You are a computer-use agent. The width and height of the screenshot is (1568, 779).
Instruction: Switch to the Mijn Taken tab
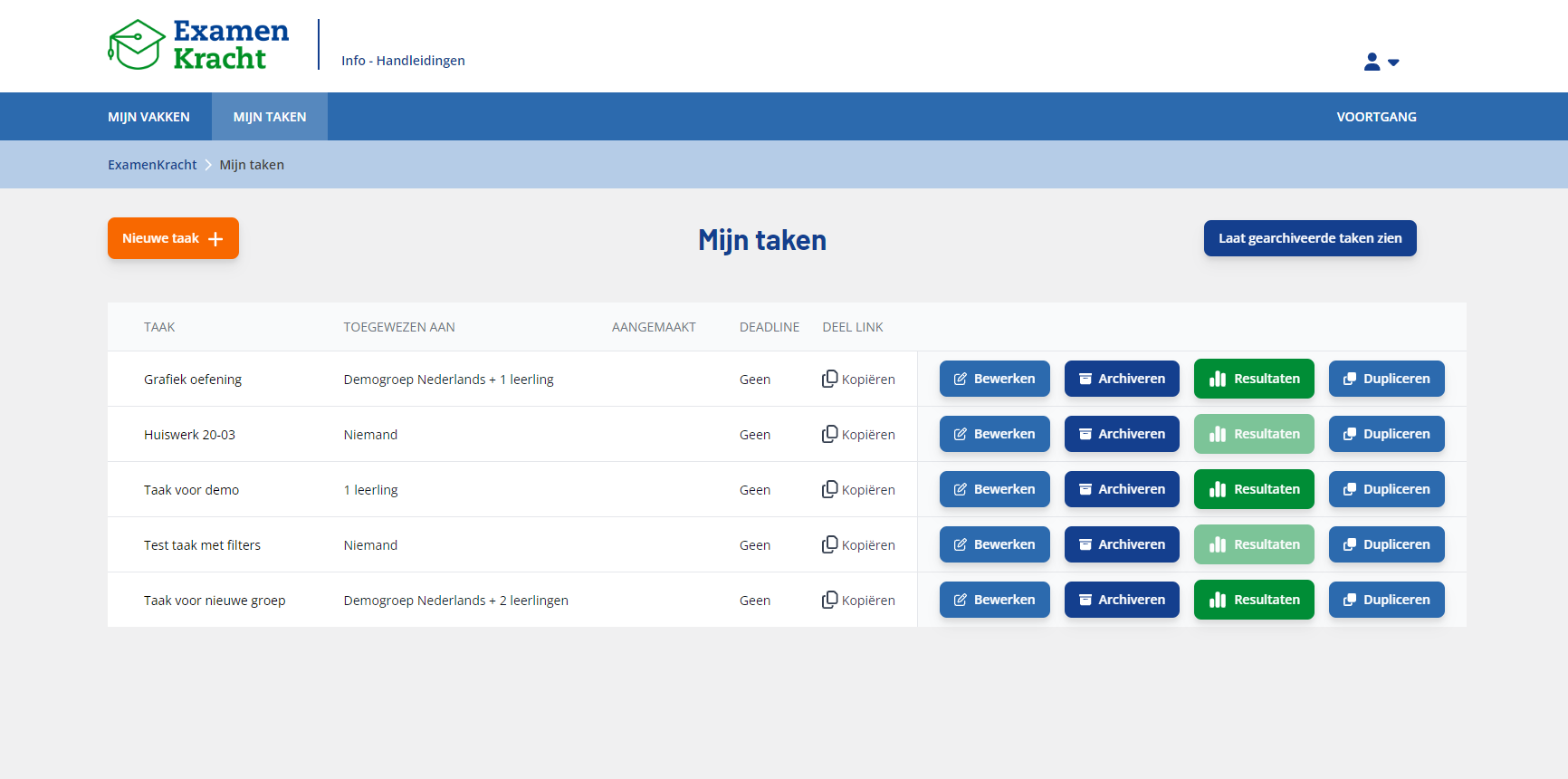270,117
